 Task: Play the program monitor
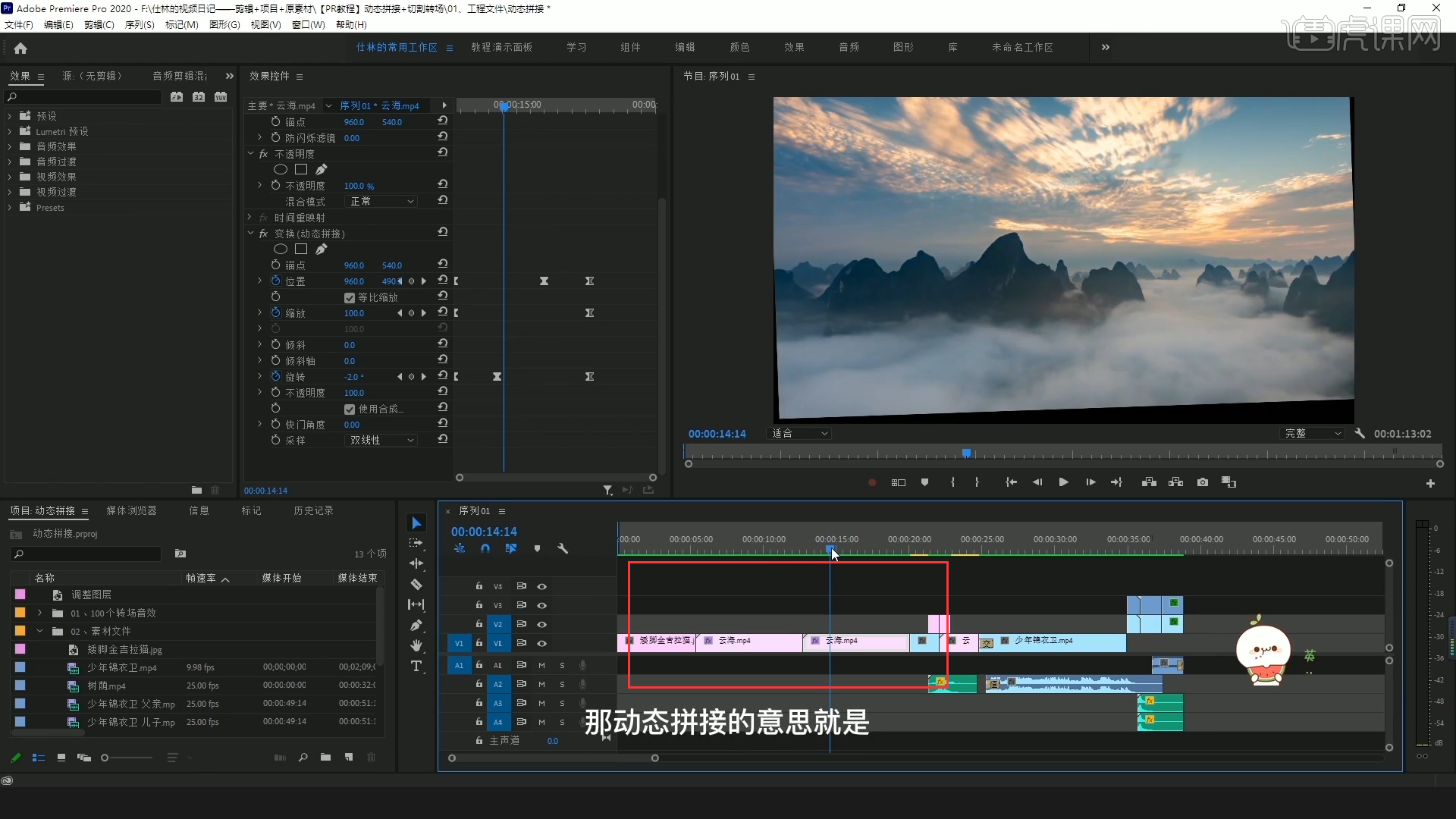pyautogui.click(x=1064, y=482)
